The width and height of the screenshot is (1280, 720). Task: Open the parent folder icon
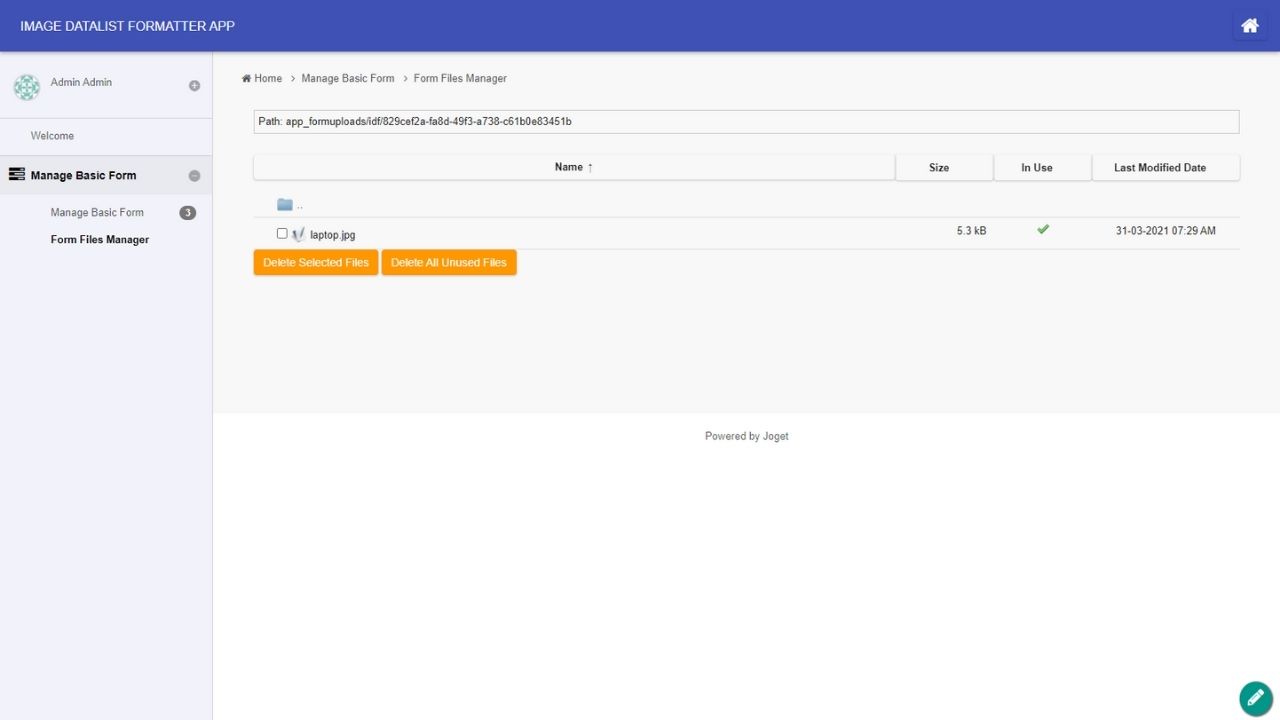coord(285,205)
